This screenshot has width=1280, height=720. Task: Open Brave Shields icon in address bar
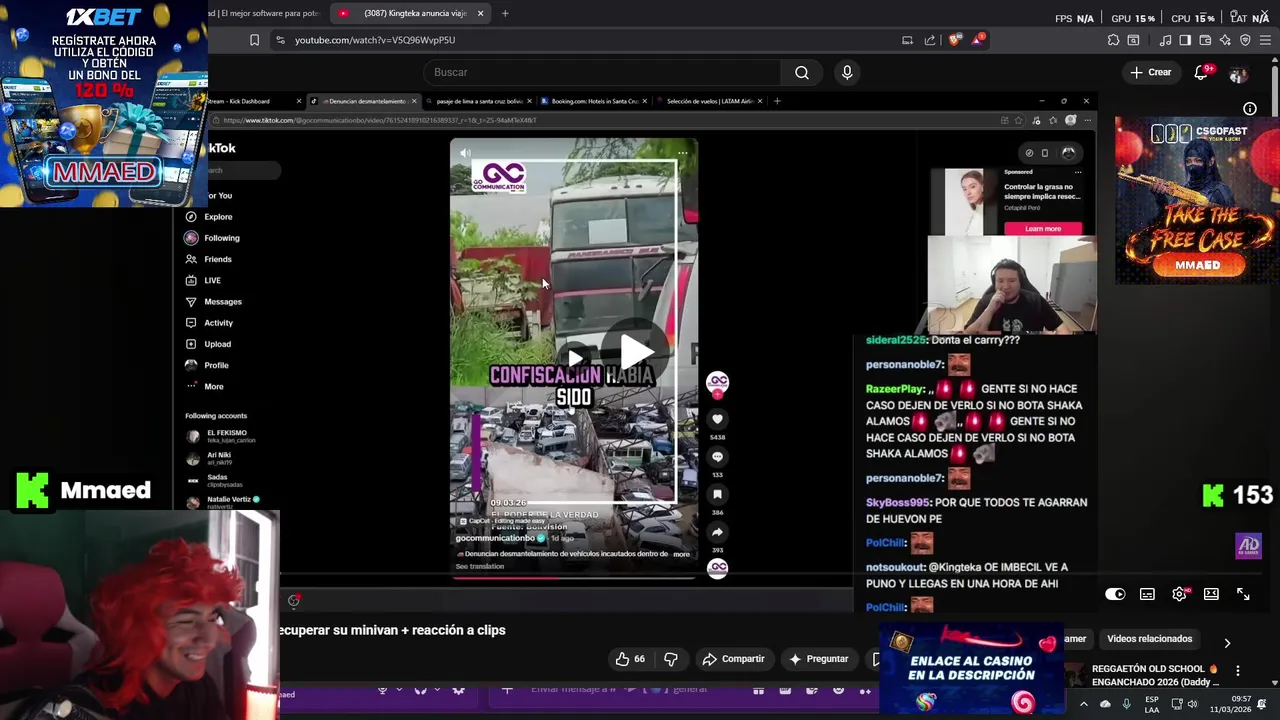click(954, 40)
